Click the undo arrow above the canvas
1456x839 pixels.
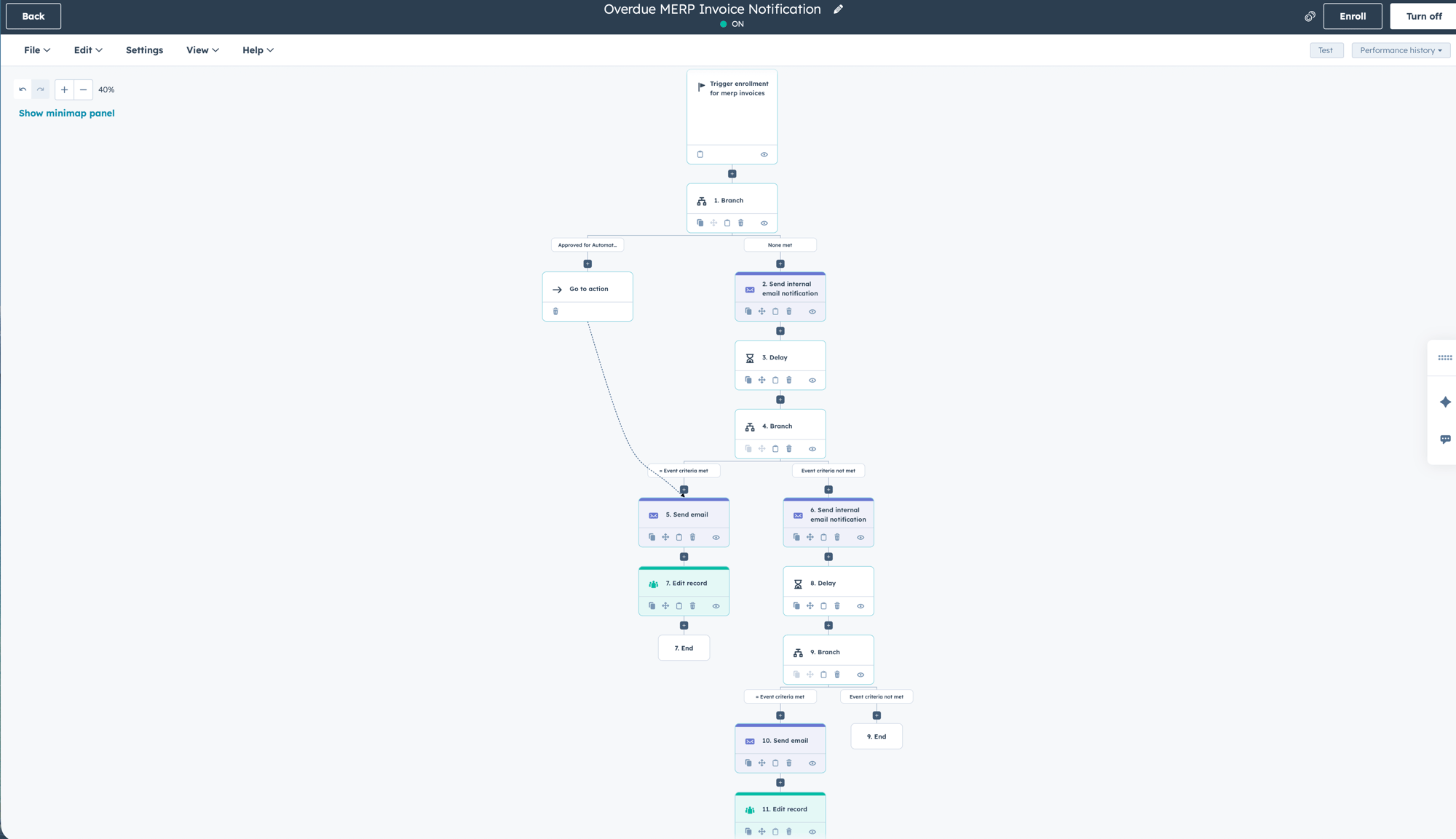(x=22, y=89)
